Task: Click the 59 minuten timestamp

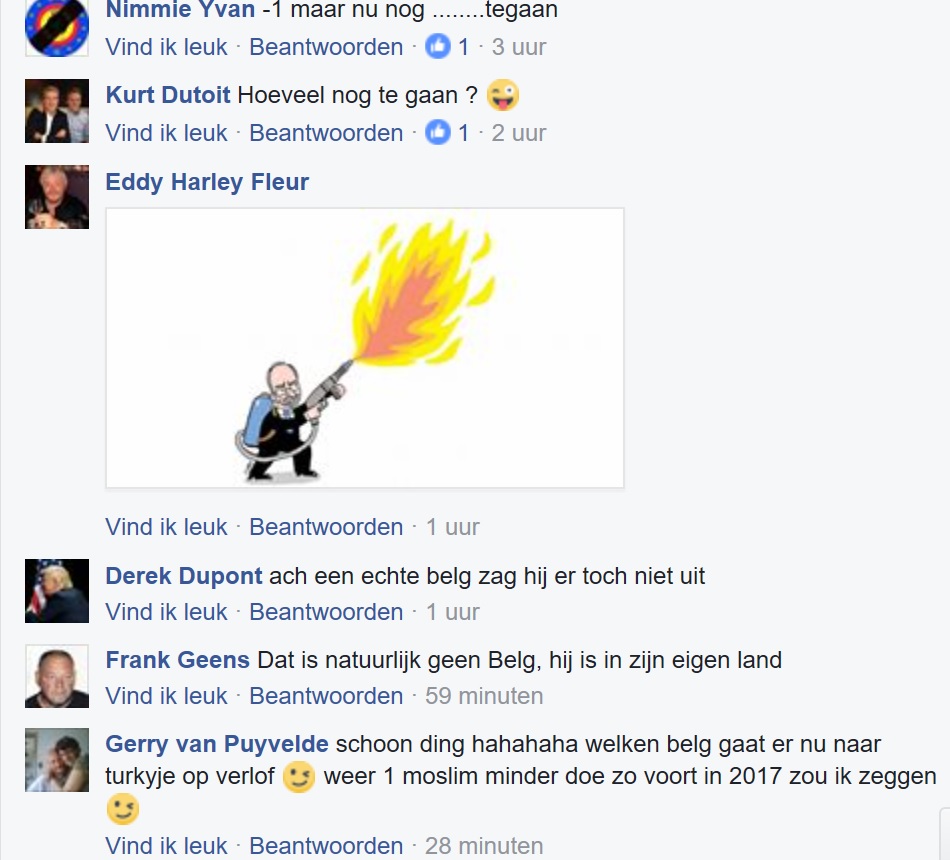Action: pos(484,696)
